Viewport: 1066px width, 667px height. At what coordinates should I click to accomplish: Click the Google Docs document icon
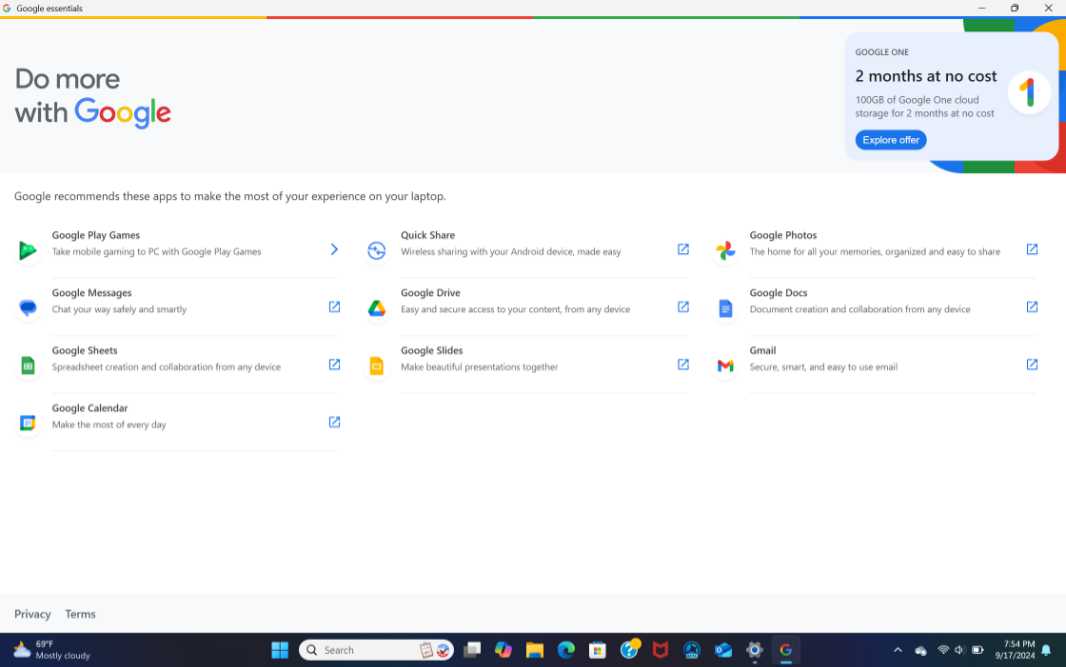pyautogui.click(x=725, y=308)
